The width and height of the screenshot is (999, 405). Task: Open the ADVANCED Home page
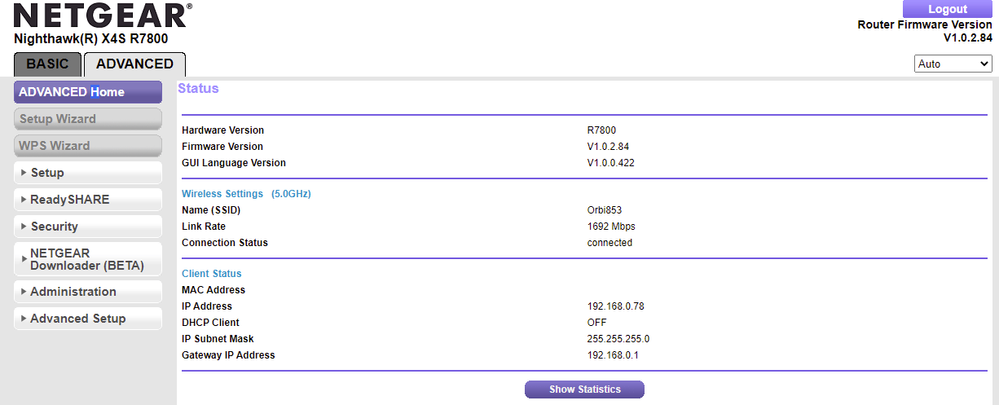coord(88,92)
